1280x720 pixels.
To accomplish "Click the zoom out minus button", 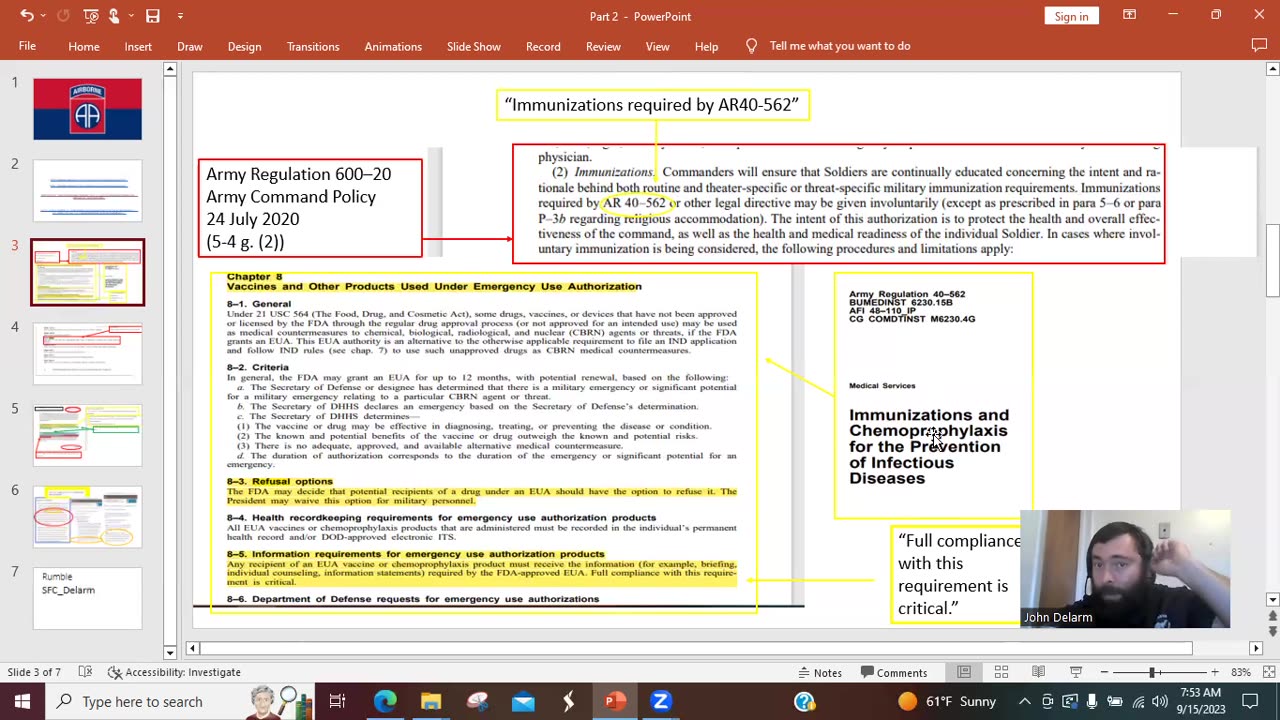I will point(1104,672).
